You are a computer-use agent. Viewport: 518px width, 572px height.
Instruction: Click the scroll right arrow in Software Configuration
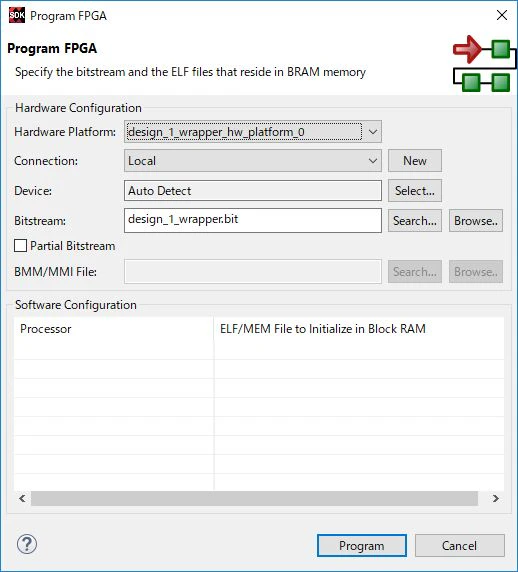tap(495, 498)
